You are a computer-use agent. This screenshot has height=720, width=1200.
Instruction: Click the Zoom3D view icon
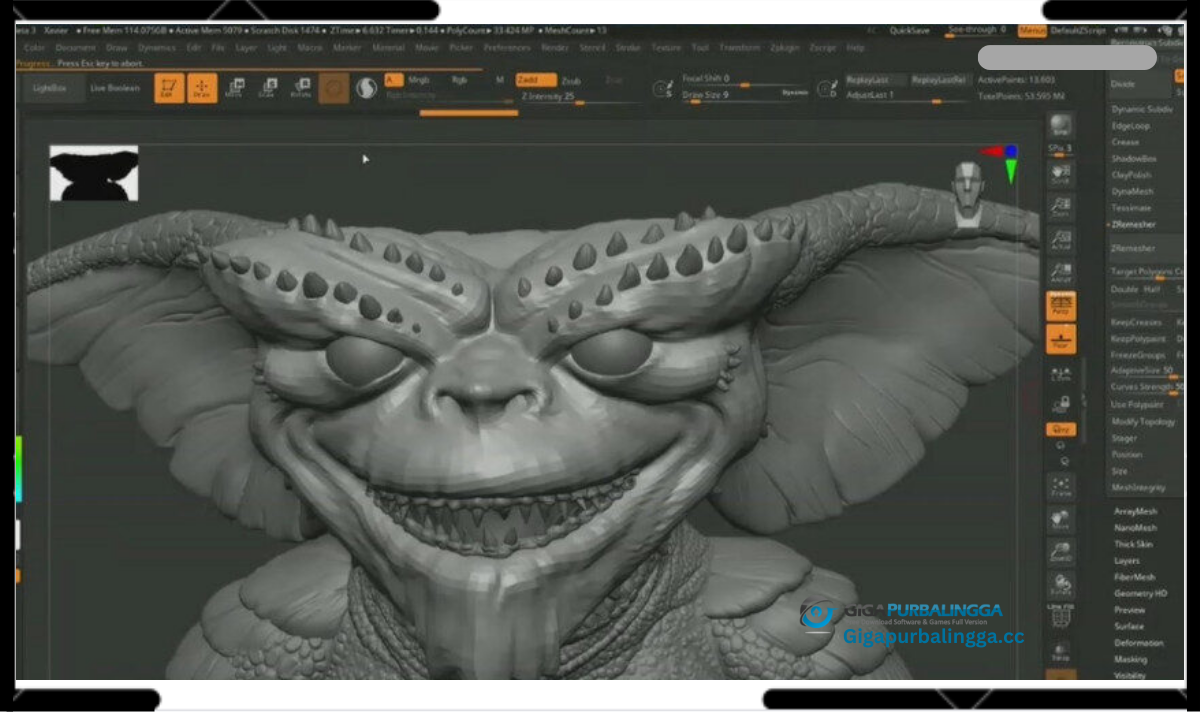[1061, 552]
